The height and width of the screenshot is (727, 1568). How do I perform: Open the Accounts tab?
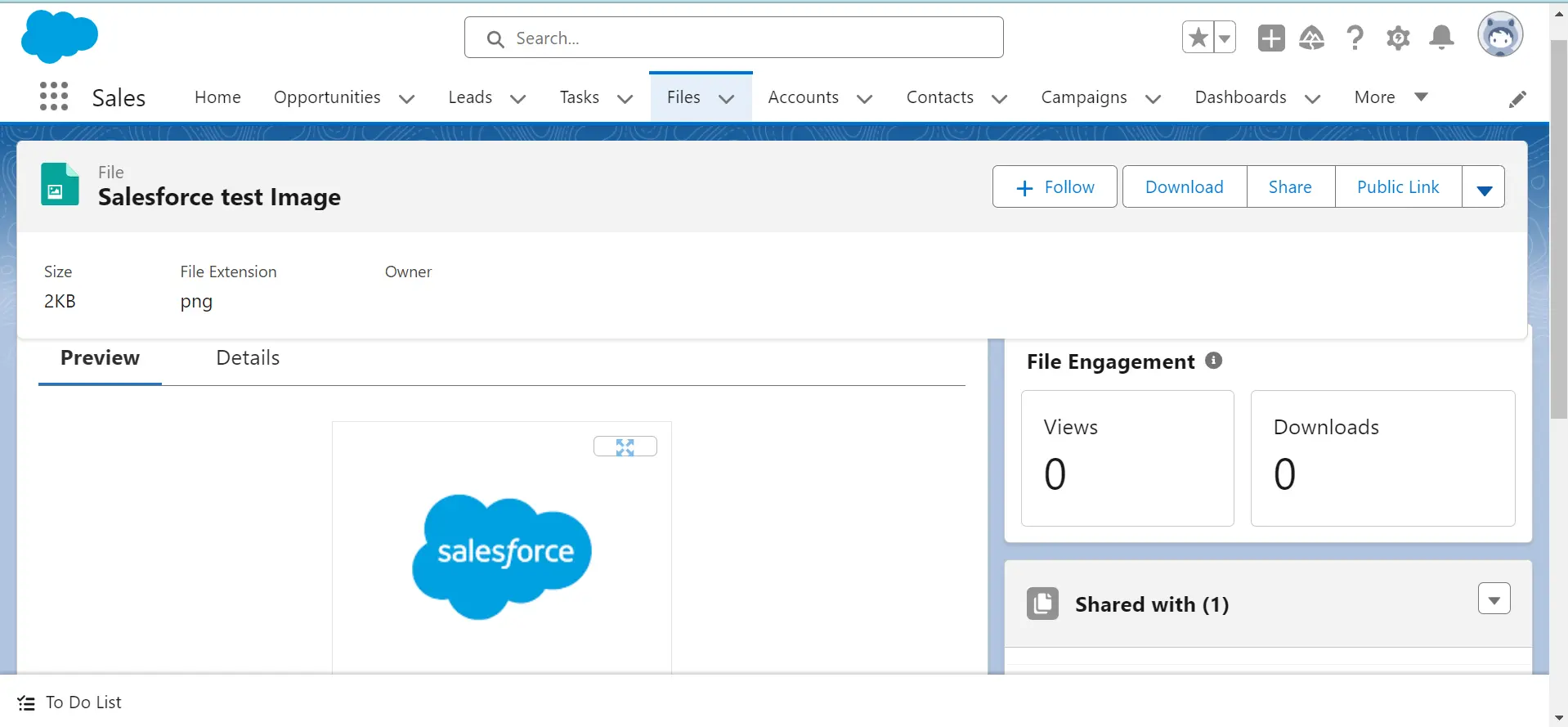click(x=804, y=97)
